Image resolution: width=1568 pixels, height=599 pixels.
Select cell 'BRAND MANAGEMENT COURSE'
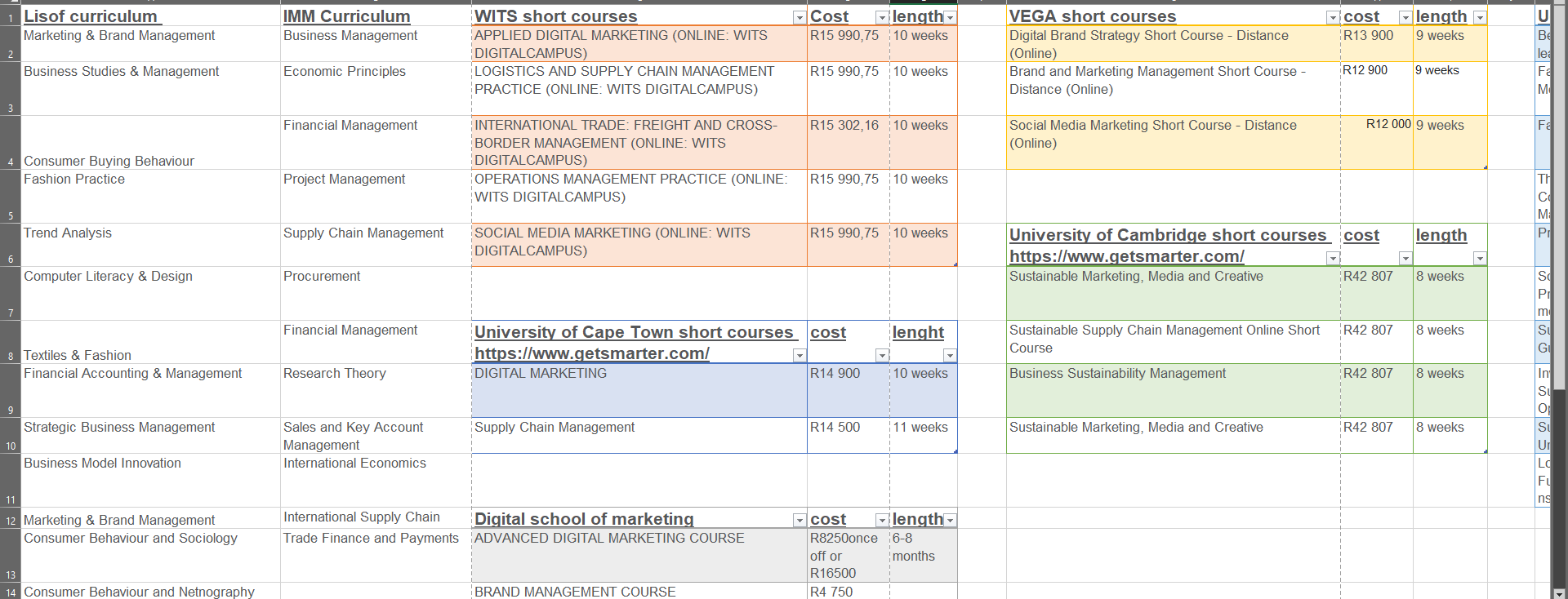click(639, 592)
